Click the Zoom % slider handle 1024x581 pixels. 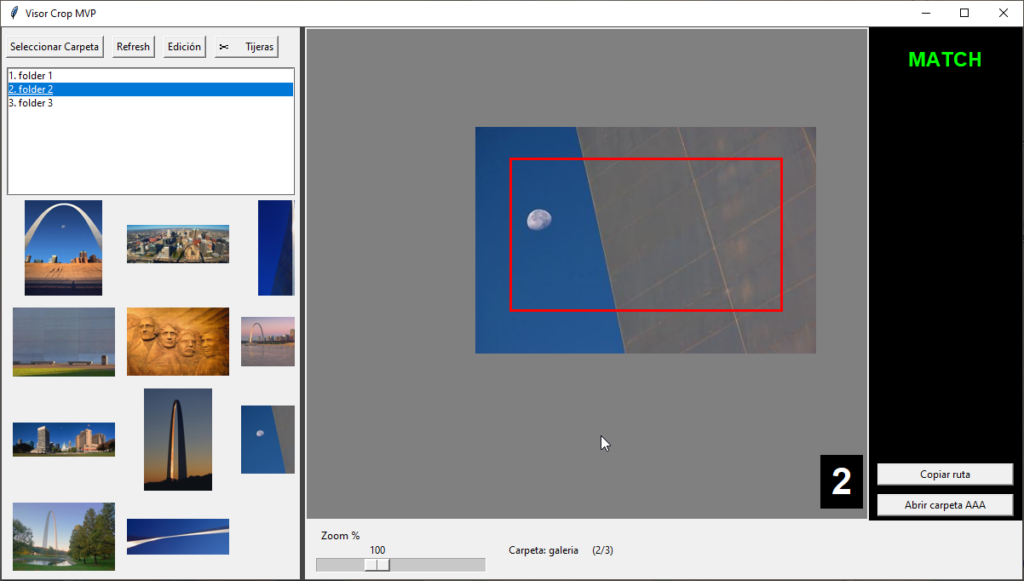(377, 565)
